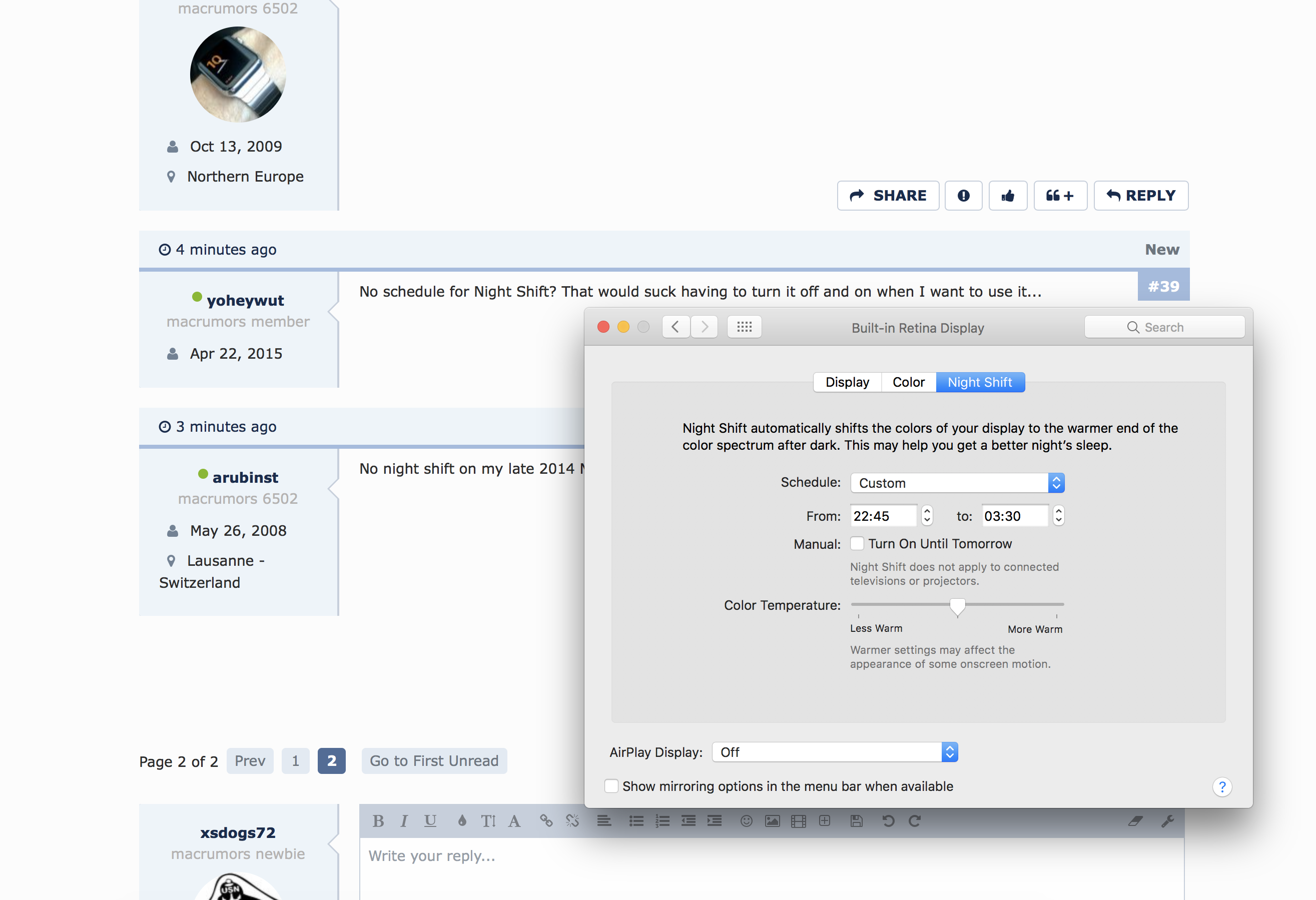The height and width of the screenshot is (900, 1316).
Task: Insert link using chain icon
Action: click(x=546, y=821)
